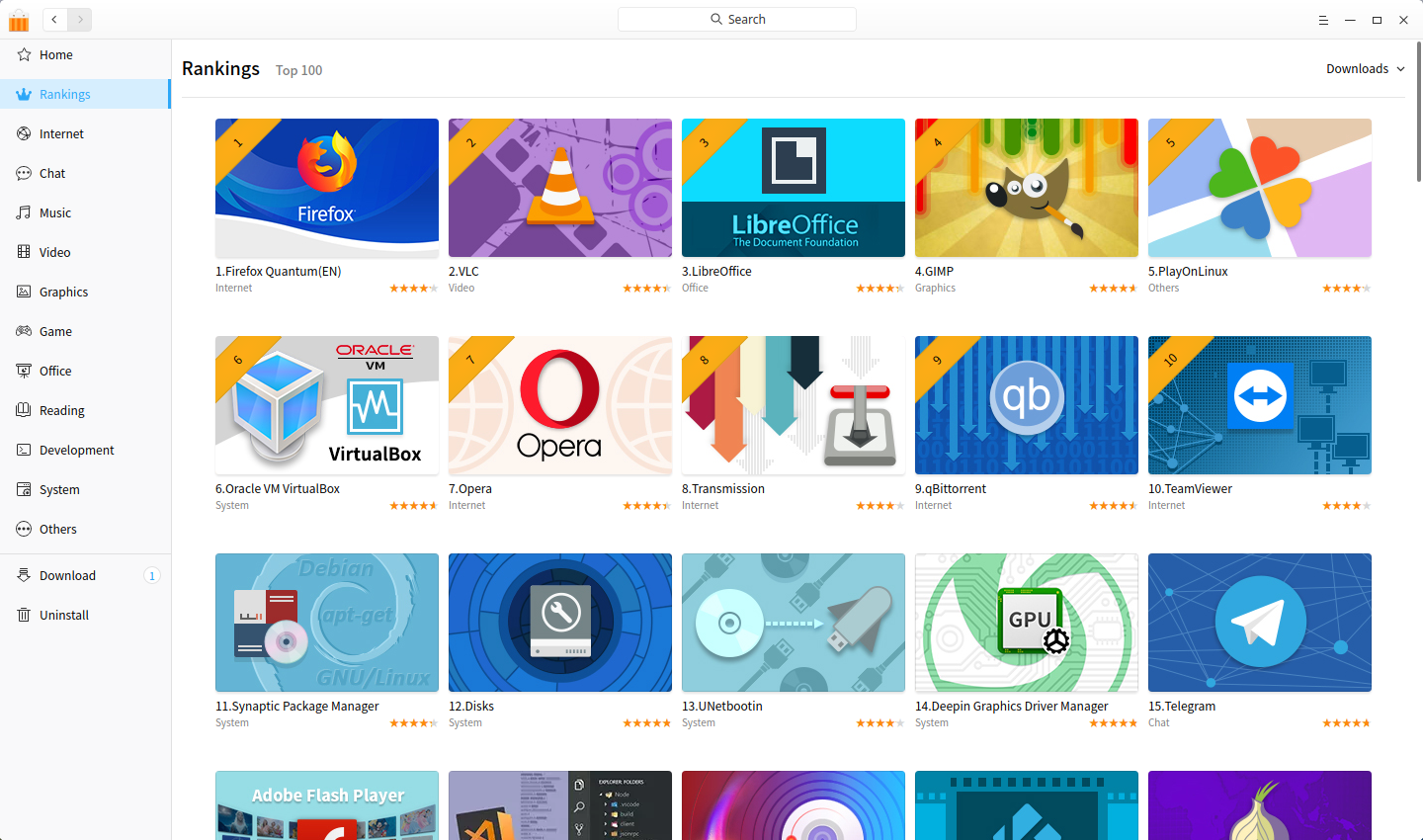Screen dimensions: 1423x840
Task: Click the 12.Disks title text
Action: 471,707
